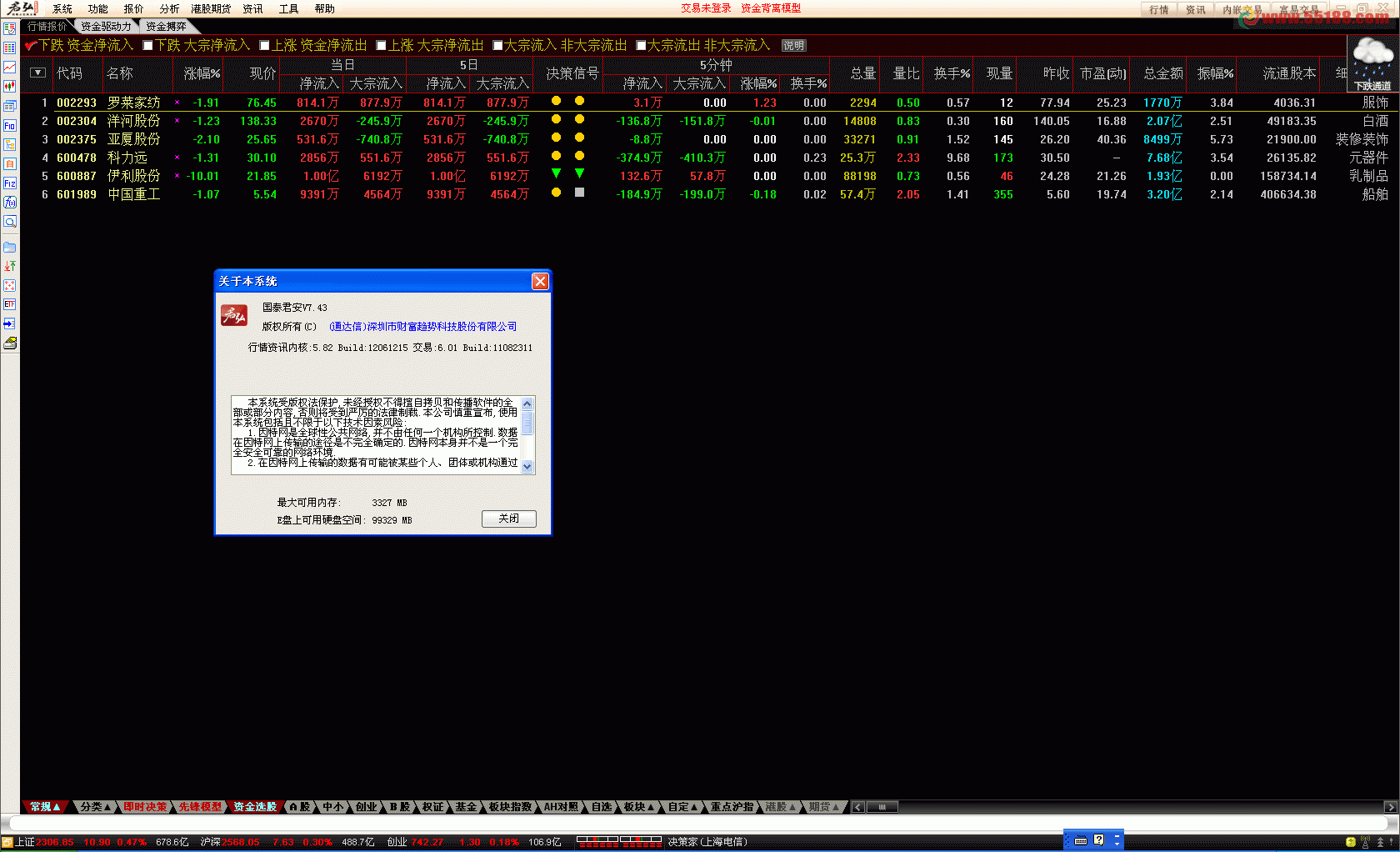This screenshot has width=1400, height=852.
Task: Expand the 板块 bottom tab menu
Action: [639, 807]
